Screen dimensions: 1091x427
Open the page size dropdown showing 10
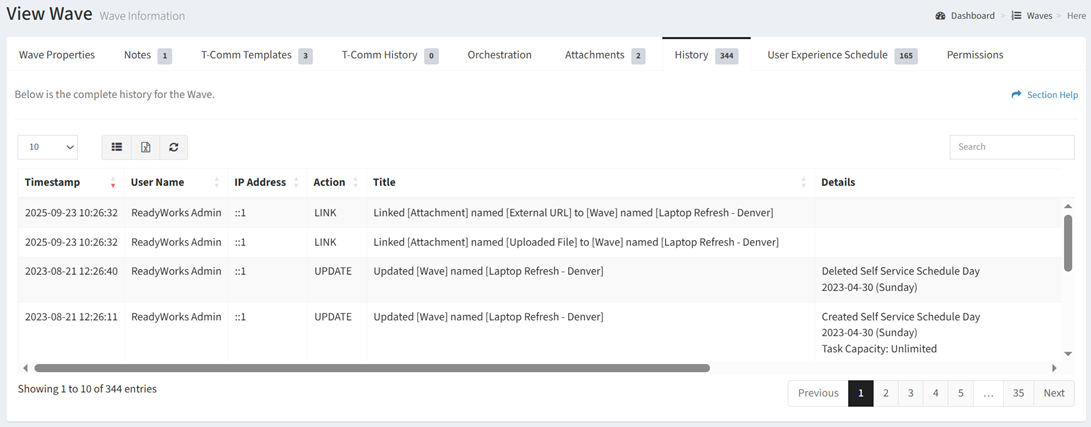coord(47,147)
